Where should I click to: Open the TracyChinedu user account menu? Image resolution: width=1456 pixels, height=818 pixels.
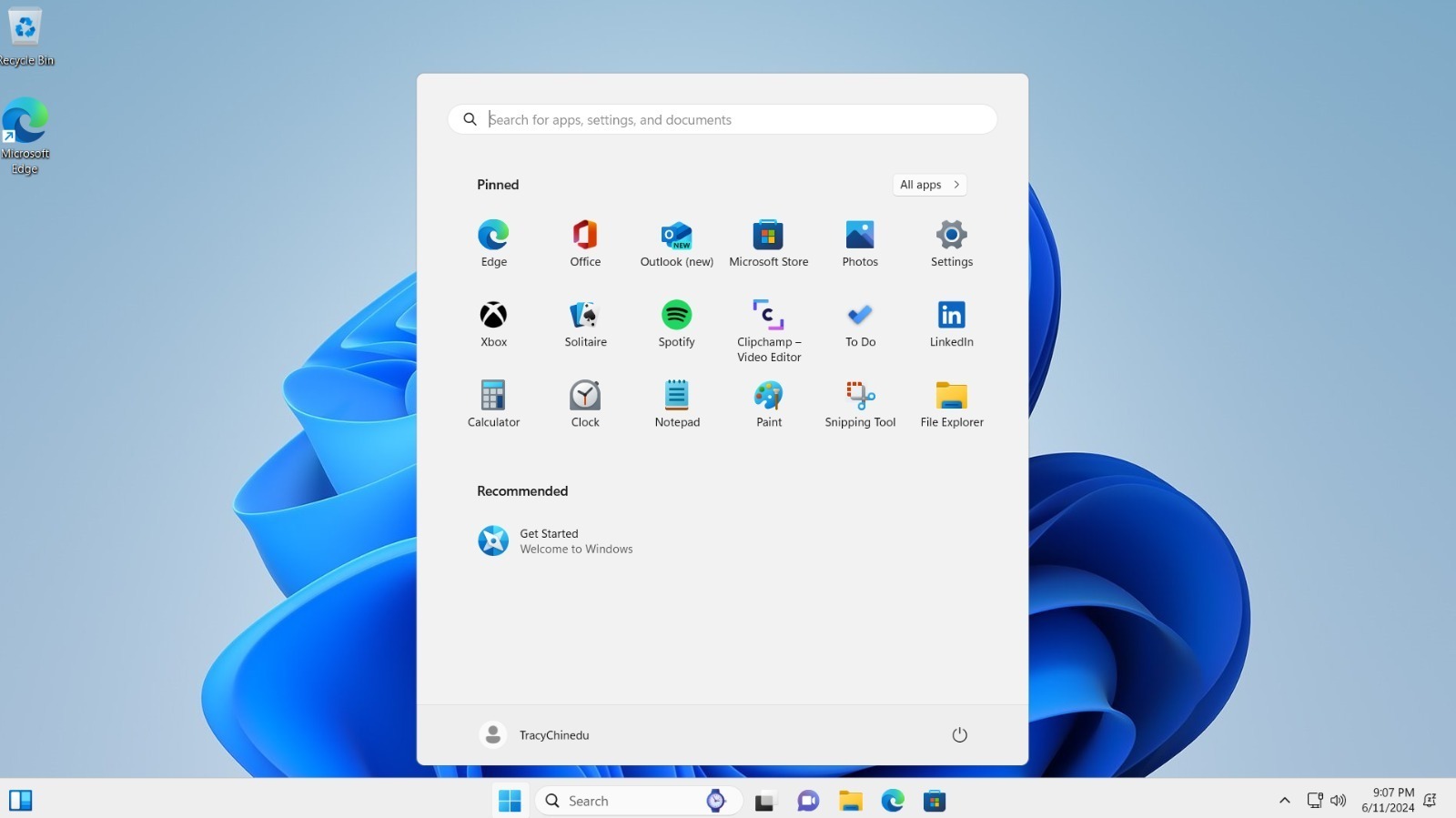pyautogui.click(x=534, y=735)
